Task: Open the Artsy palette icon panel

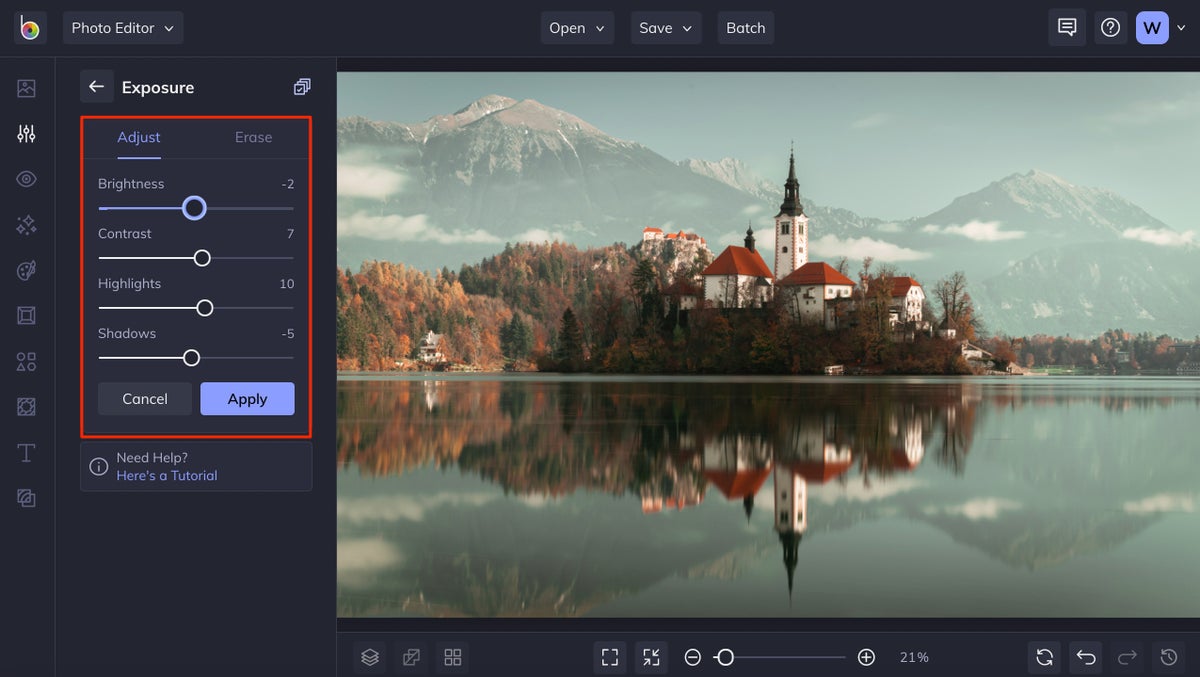Action: click(x=26, y=270)
